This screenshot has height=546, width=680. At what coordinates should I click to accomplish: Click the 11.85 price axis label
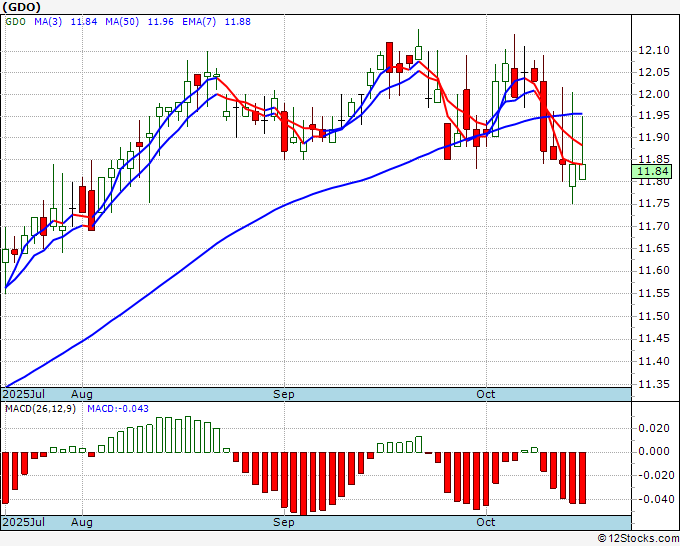click(x=654, y=160)
